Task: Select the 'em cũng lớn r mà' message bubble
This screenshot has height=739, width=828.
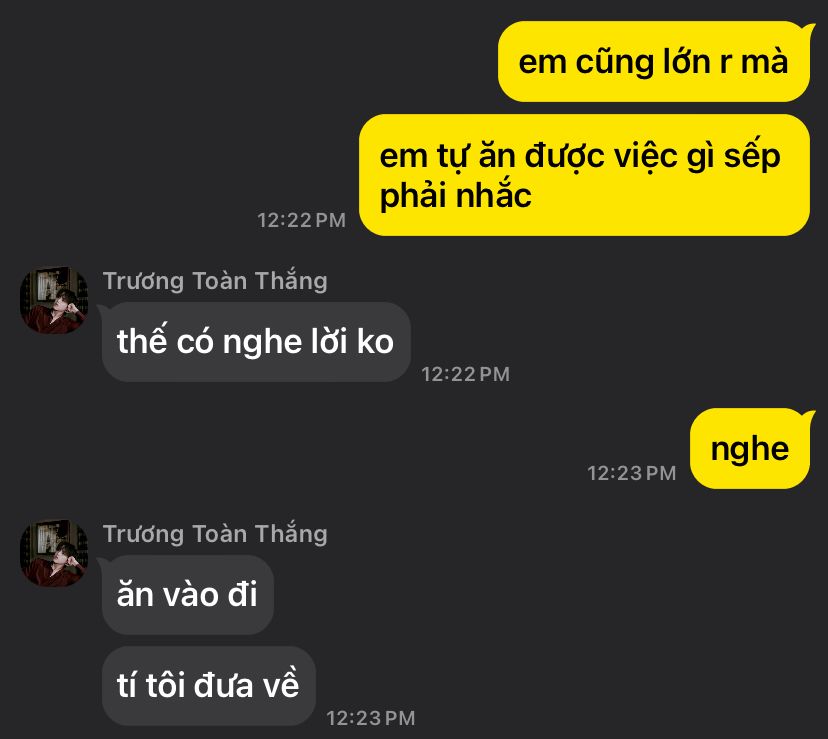Action: 654,62
